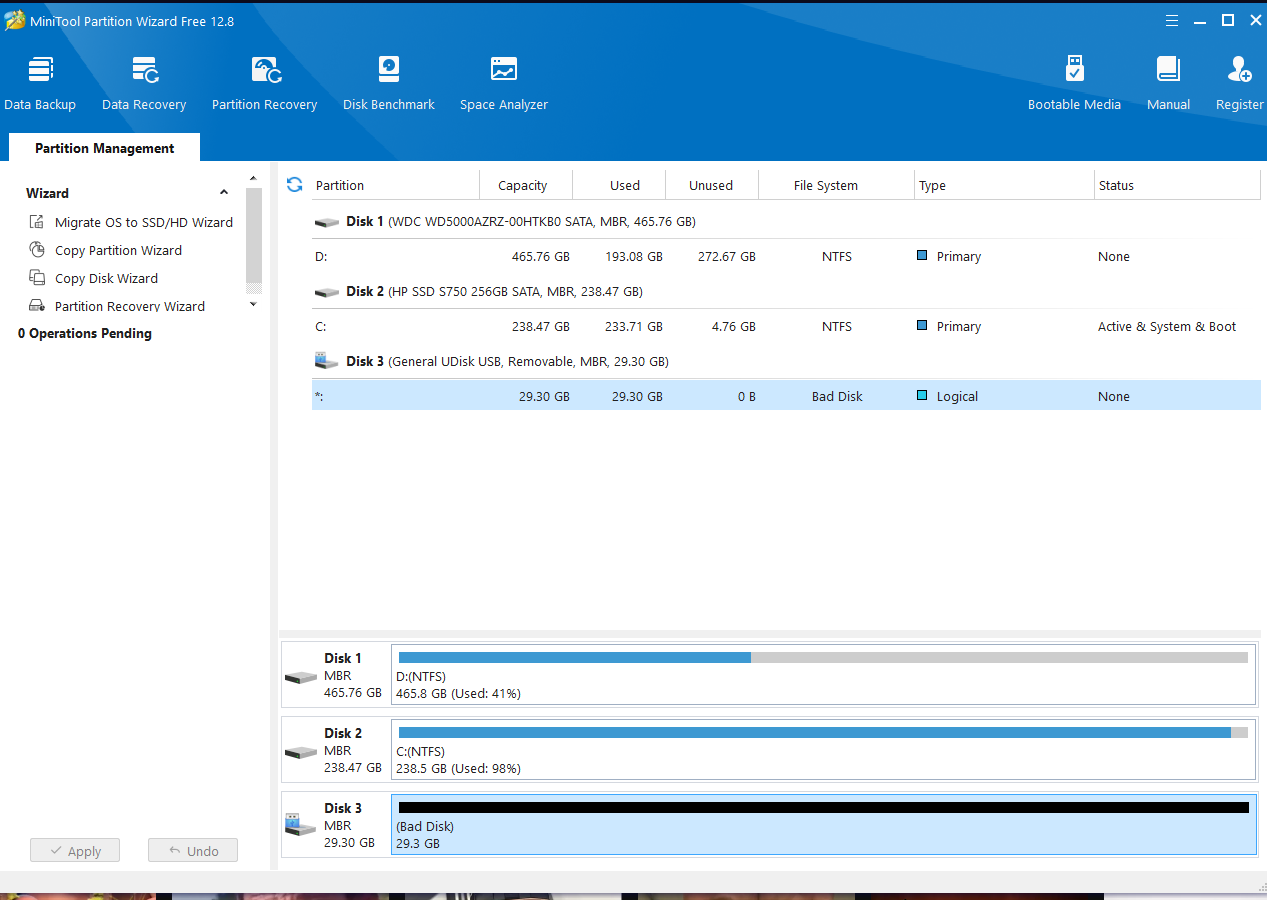Click the Disk 3 USB icon in list
Viewport: 1267px width, 900px height.
[x=327, y=360]
